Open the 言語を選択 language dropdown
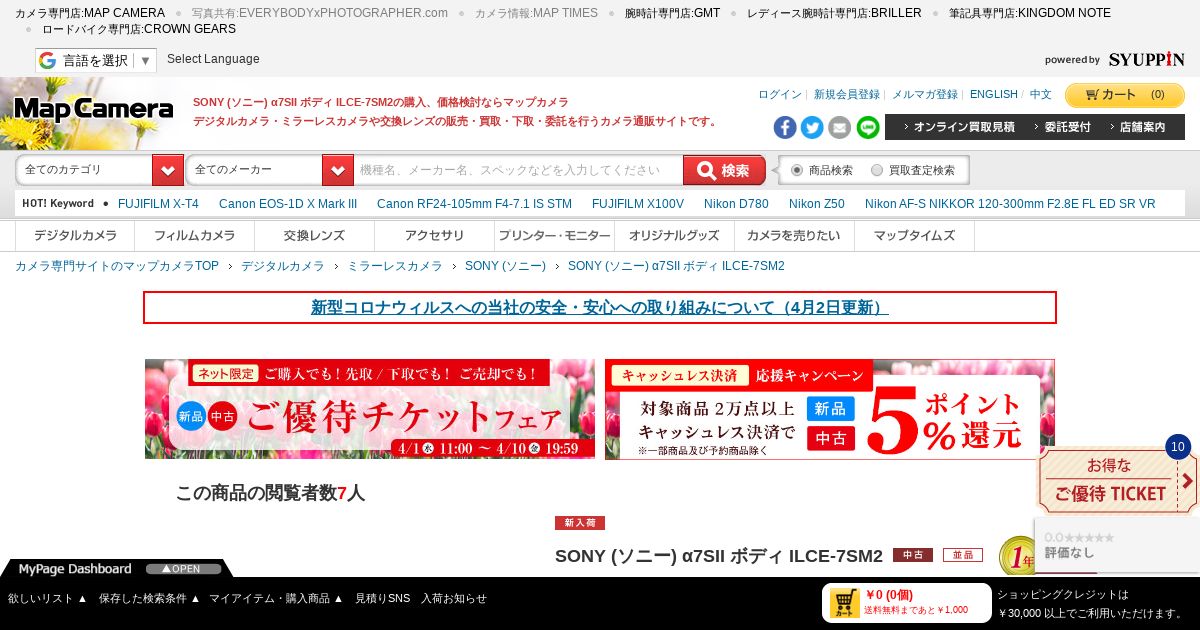Image resolution: width=1200 pixels, height=630 pixels. (95, 60)
